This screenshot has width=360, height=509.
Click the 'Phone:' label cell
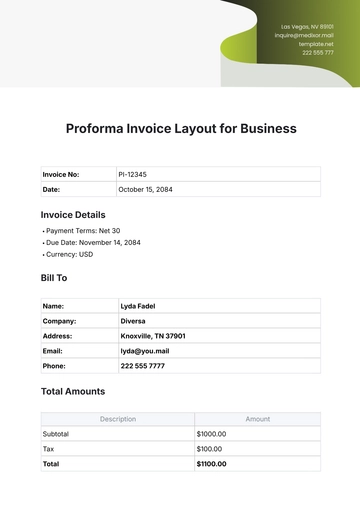[80, 366]
